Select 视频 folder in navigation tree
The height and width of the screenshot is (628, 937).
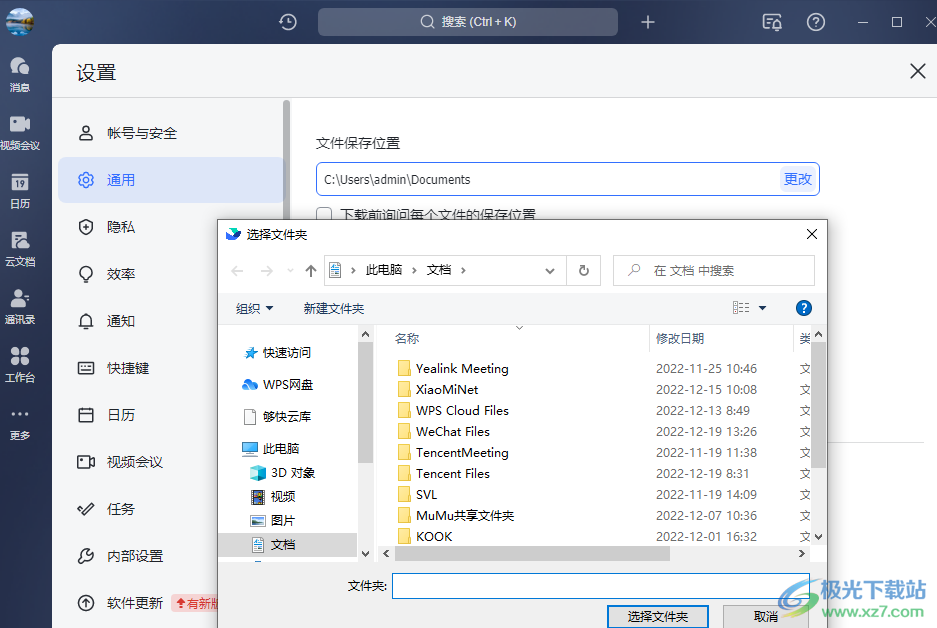coord(273,497)
